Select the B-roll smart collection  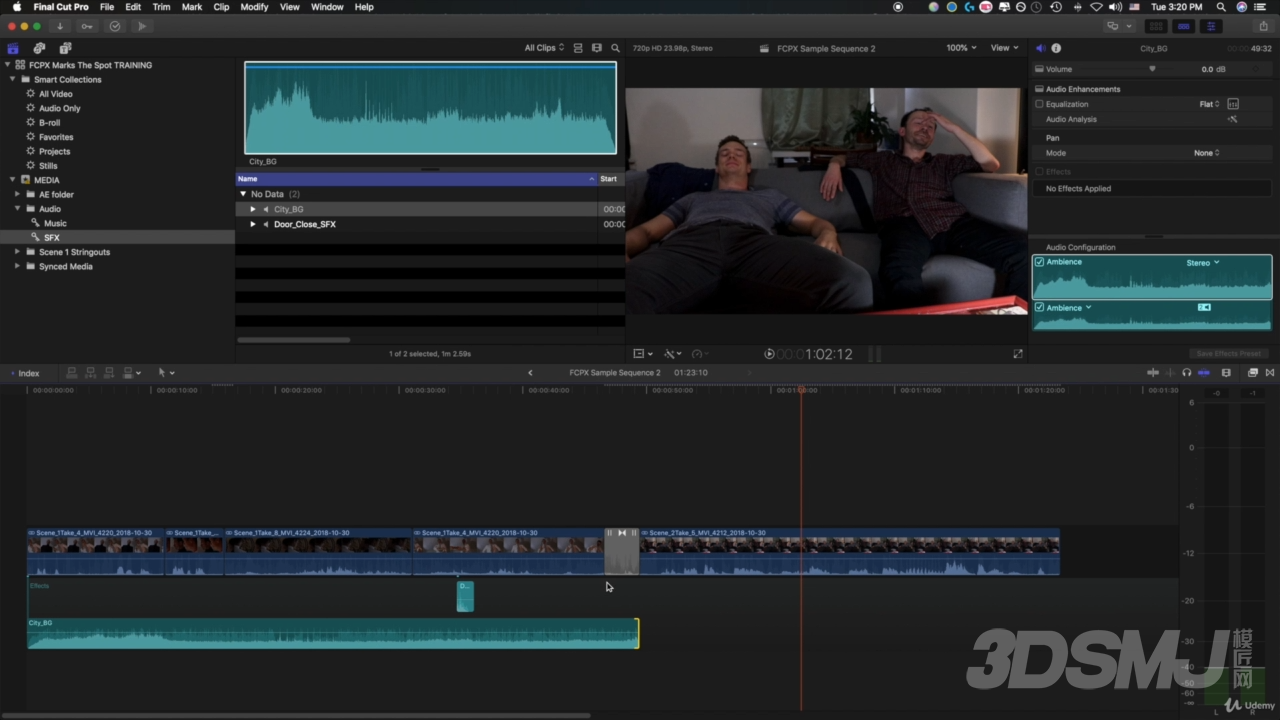(49, 123)
